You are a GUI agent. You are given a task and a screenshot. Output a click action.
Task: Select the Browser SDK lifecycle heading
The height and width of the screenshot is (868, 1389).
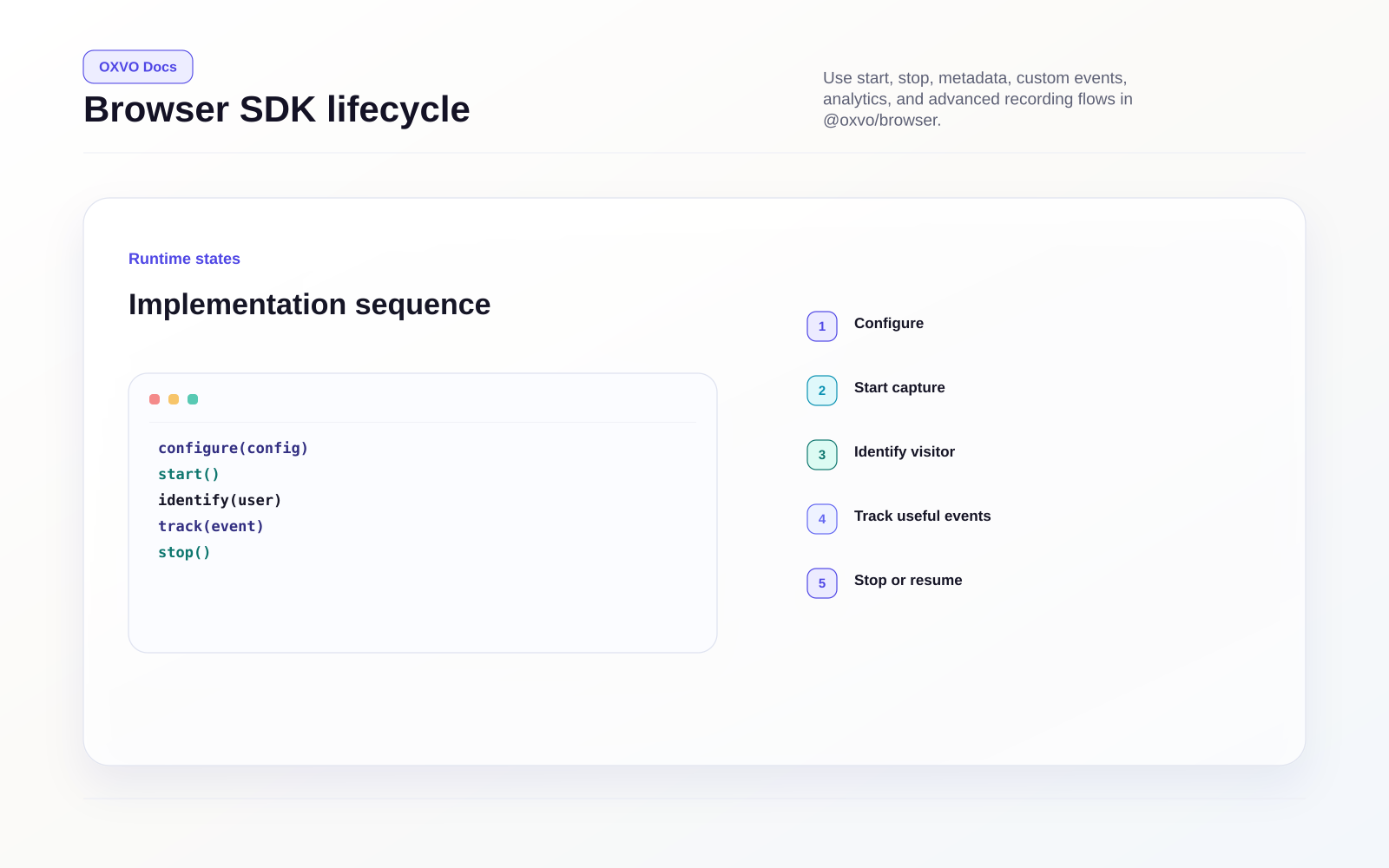click(x=277, y=109)
